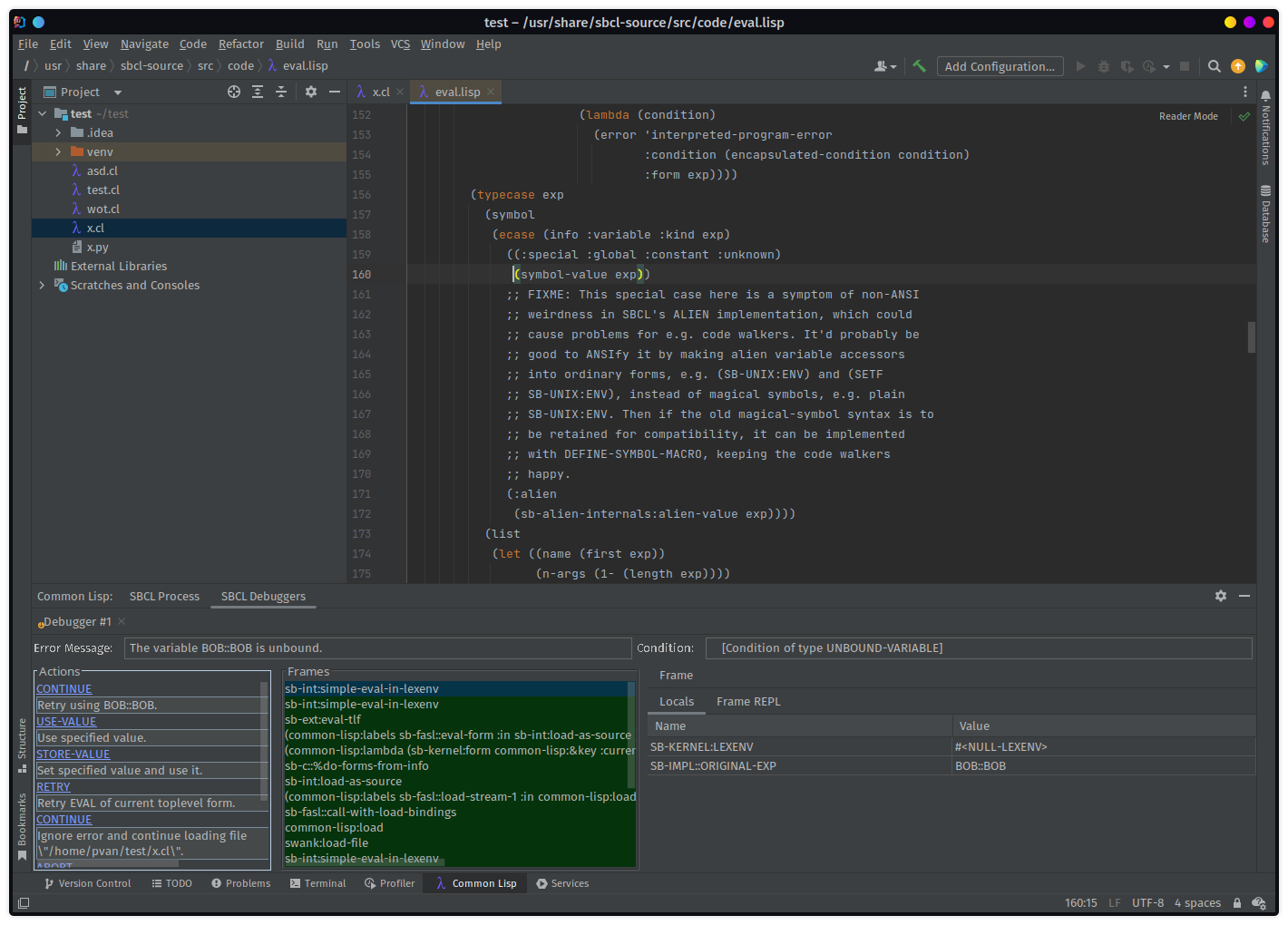Toggle tool window bars via corner icon
1288x925 pixels.
point(24,903)
